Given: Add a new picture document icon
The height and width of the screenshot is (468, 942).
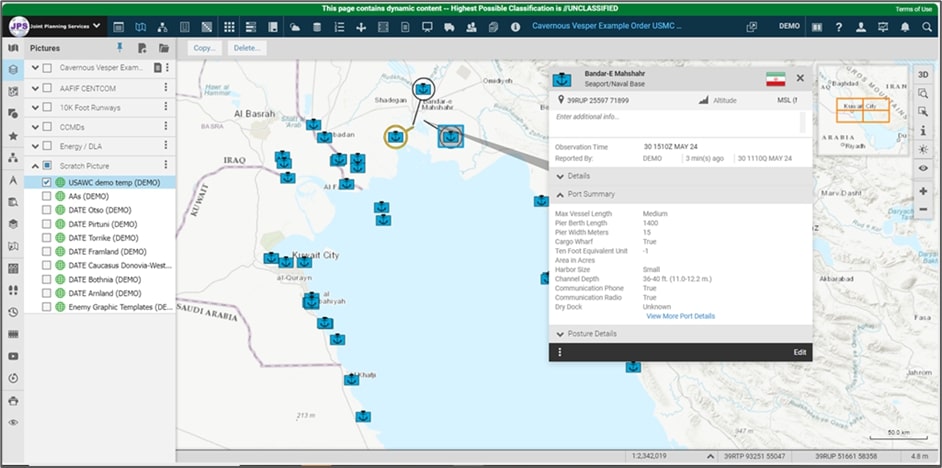Looking at the screenshot, I should coord(142,48).
